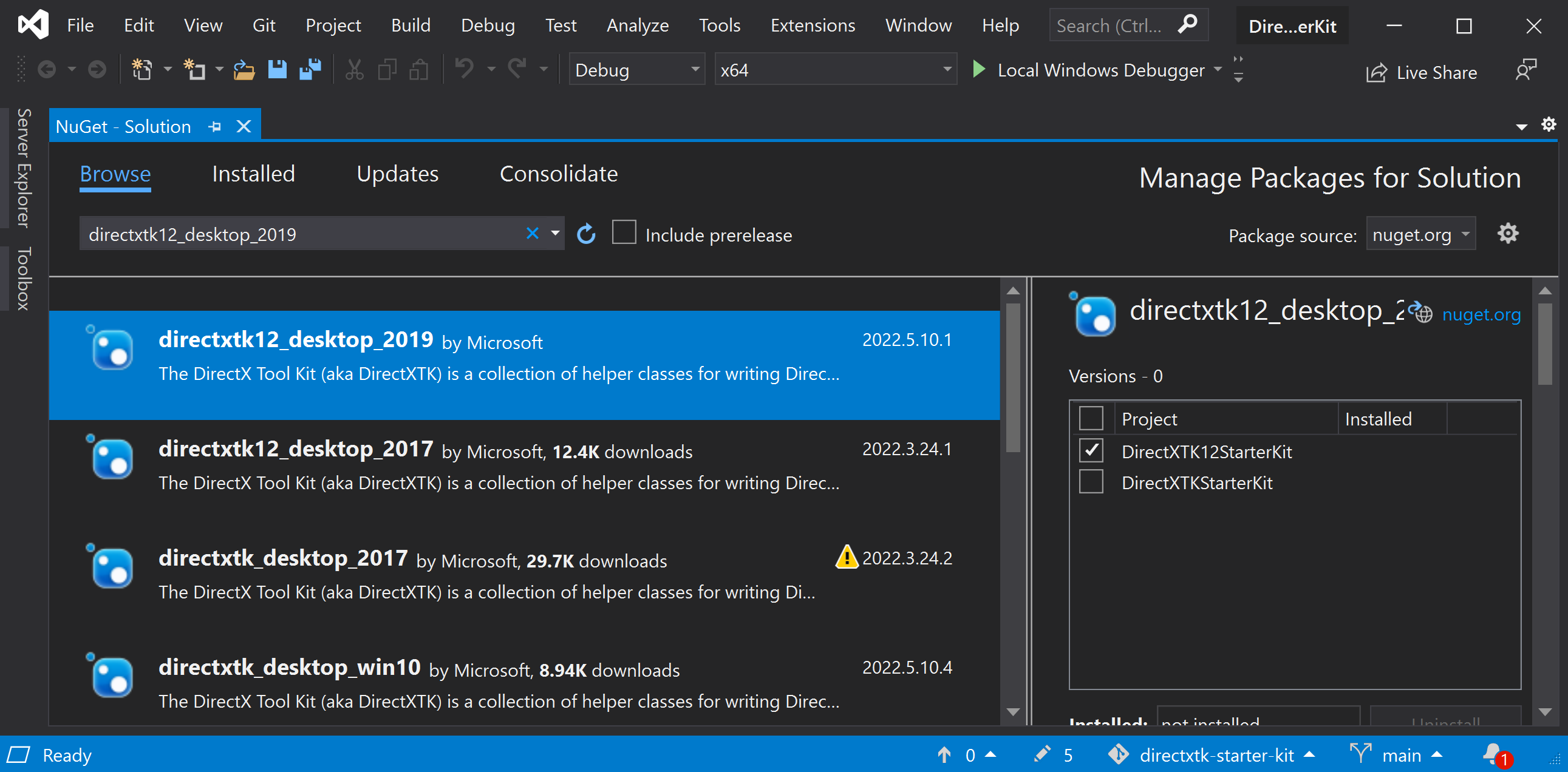This screenshot has width=1568, height=772.
Task: Toggle select-all projects header checkbox
Action: [1091, 419]
